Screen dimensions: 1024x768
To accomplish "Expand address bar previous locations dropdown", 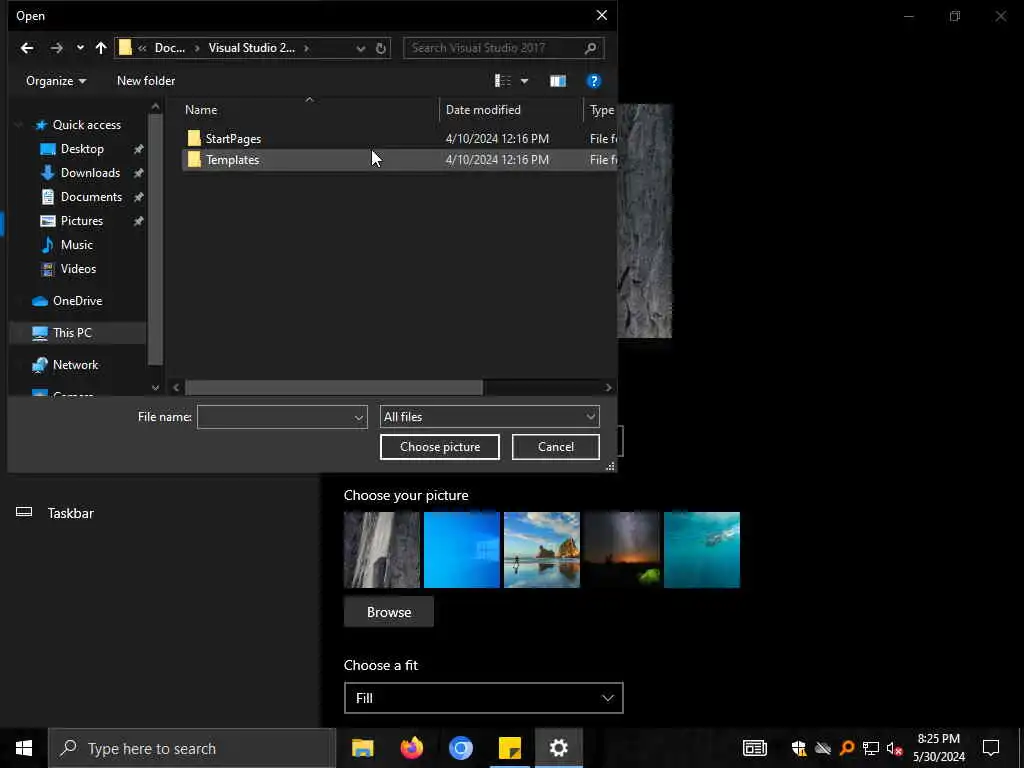I will [360, 48].
